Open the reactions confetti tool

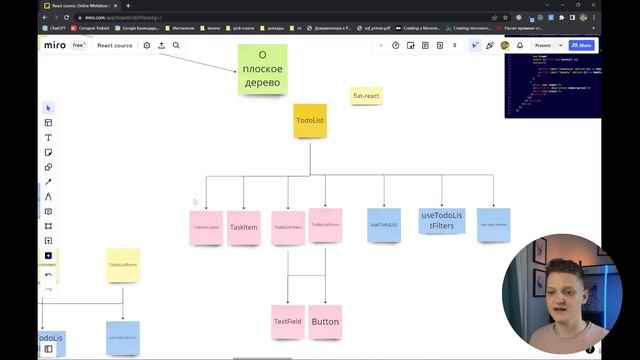point(490,45)
